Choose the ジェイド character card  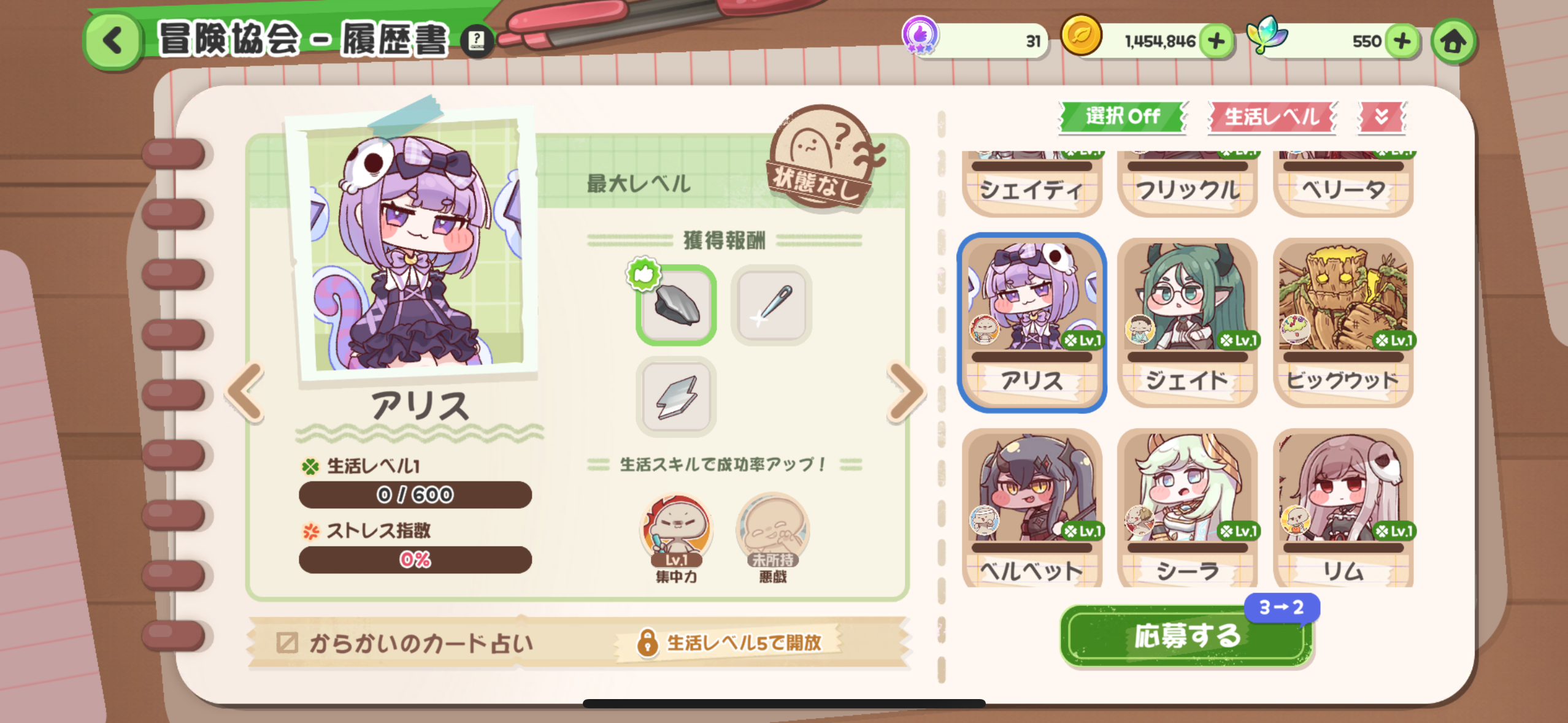point(1188,323)
